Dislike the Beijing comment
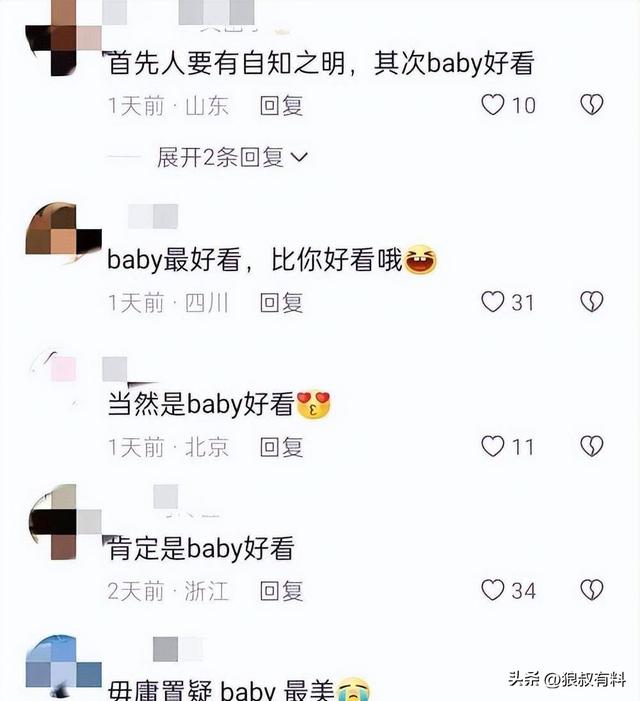640x701 pixels. [x=592, y=446]
